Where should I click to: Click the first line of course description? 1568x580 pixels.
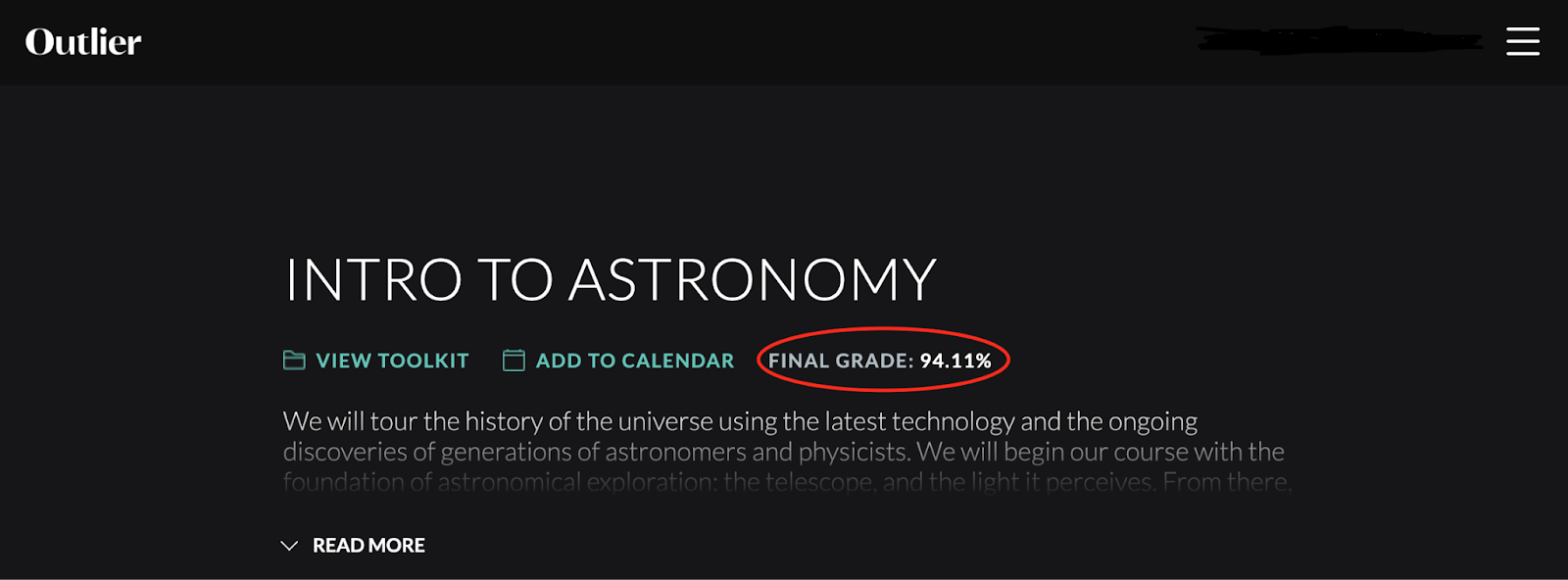[x=740, y=421]
